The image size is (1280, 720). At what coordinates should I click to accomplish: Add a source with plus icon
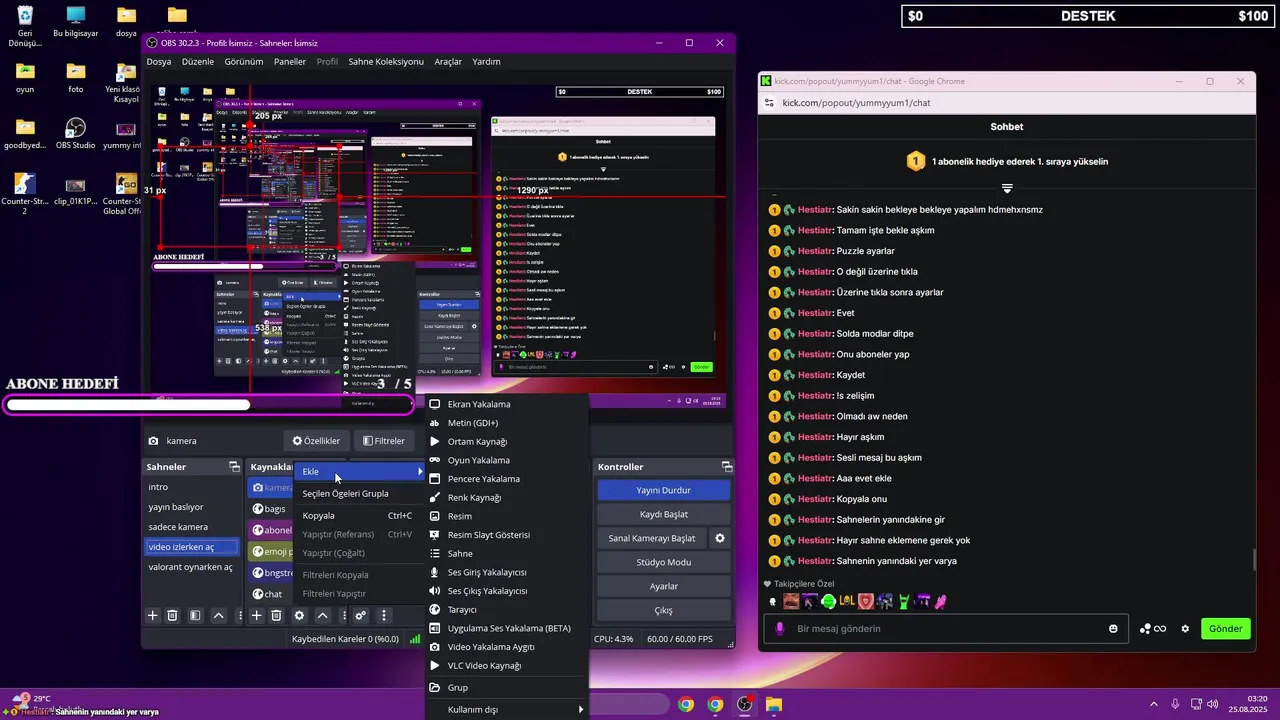point(257,616)
